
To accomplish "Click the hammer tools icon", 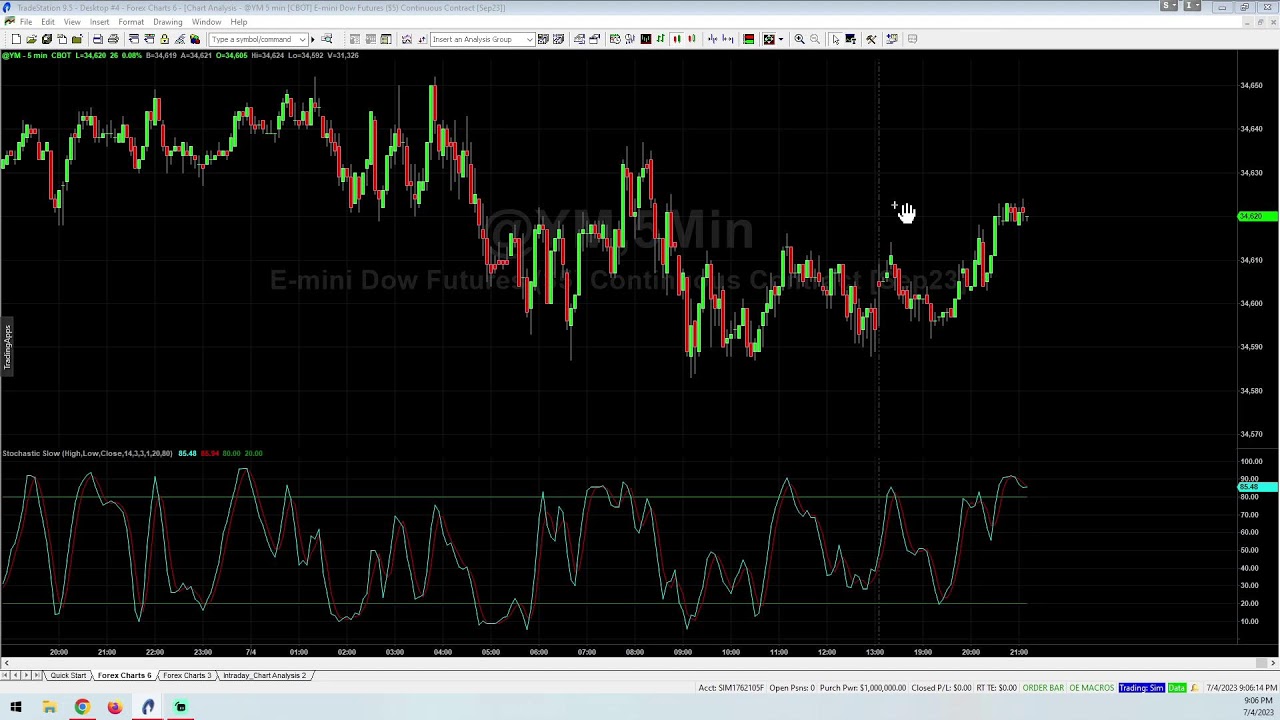I will tap(871, 39).
